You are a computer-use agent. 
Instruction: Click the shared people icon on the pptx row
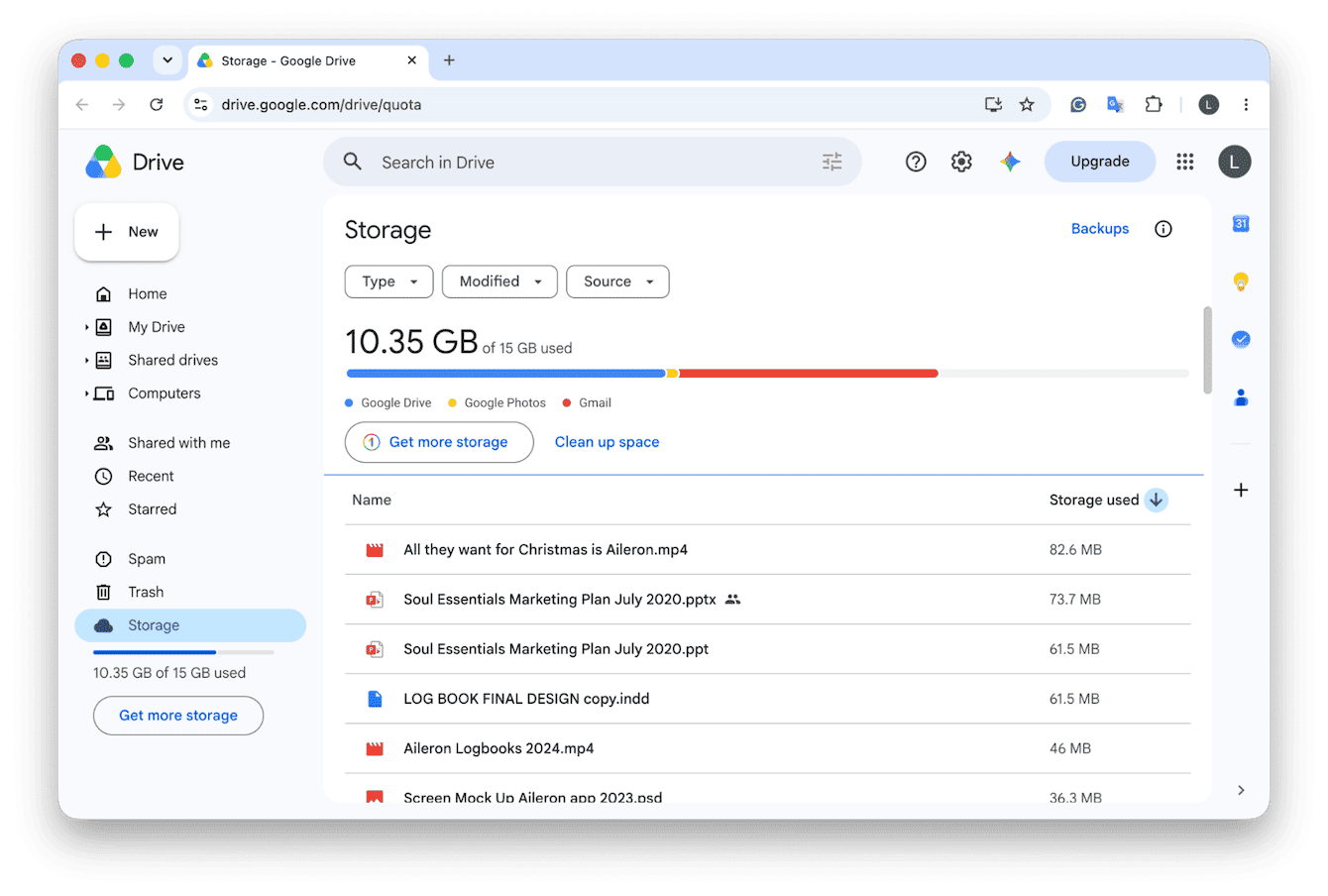[x=733, y=600]
